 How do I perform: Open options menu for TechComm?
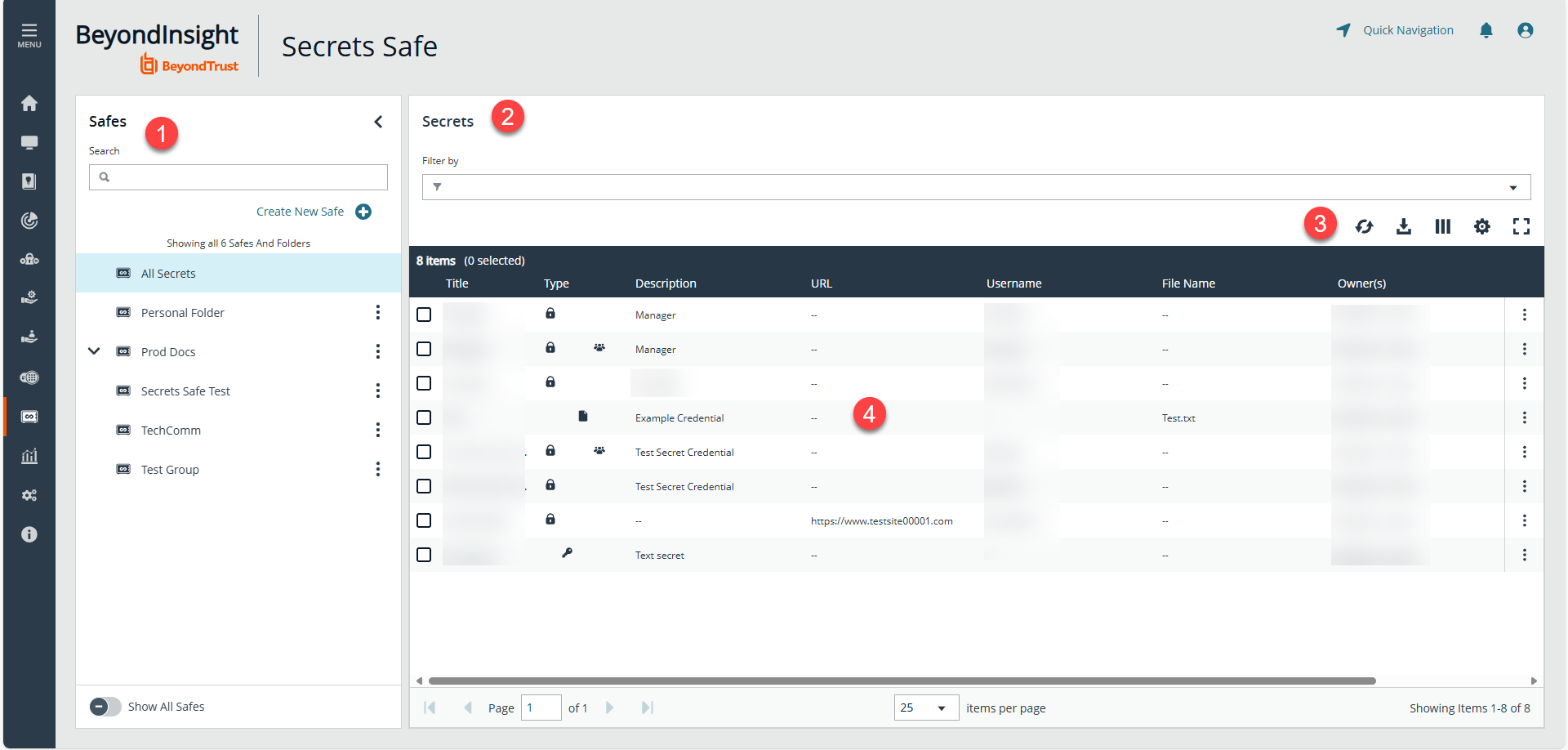coord(378,430)
